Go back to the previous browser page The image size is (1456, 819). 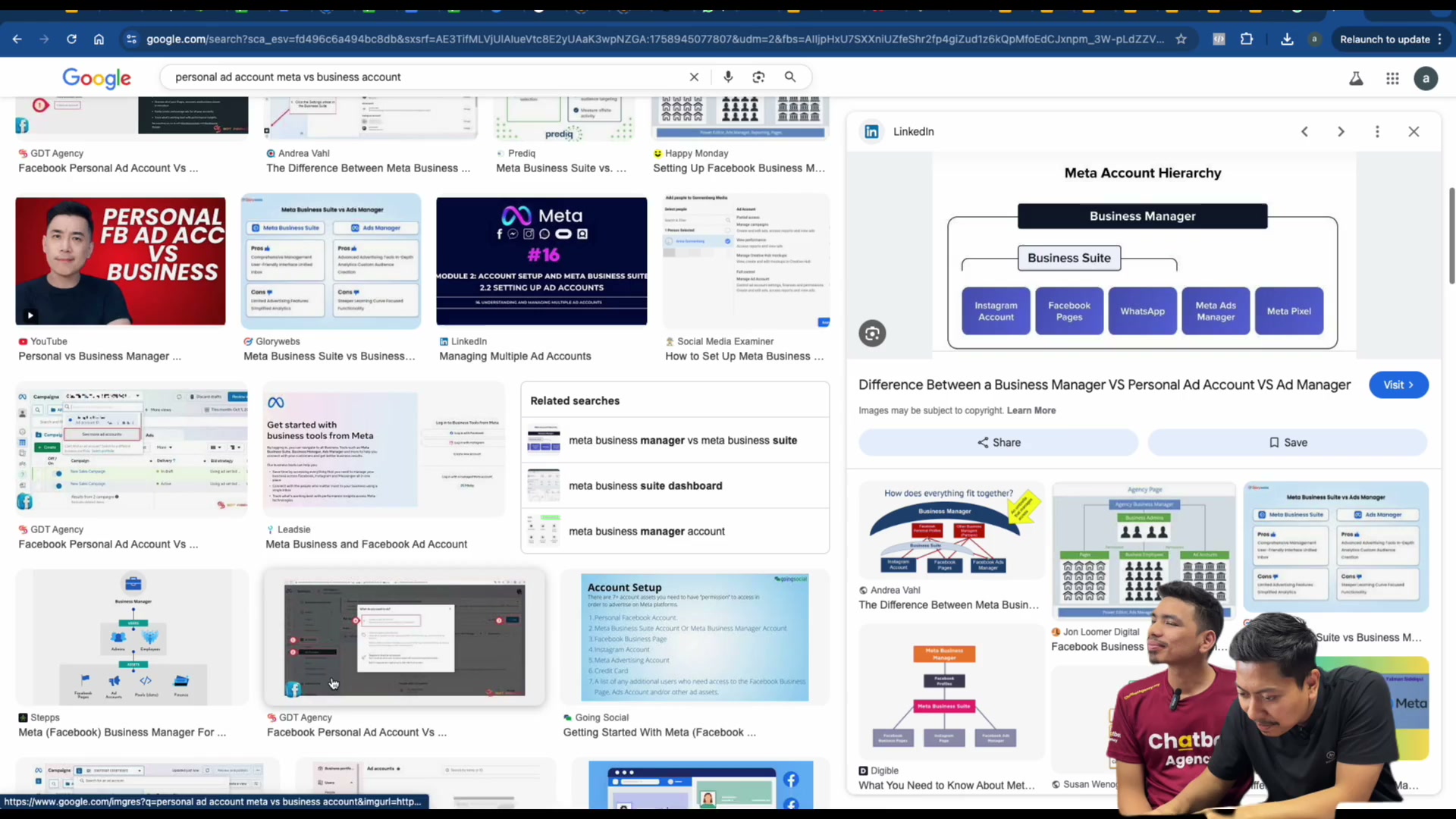[x=17, y=39]
